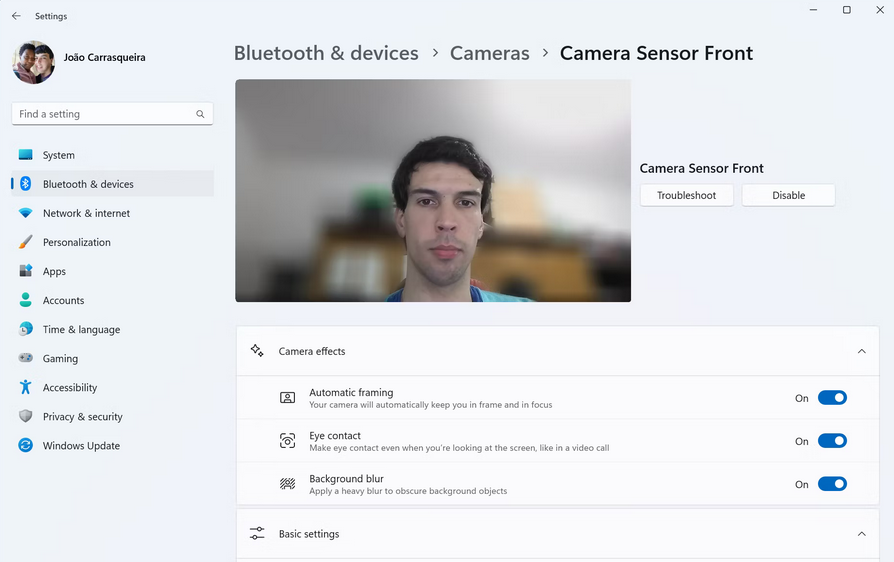Click the search magnifier icon
The image size is (894, 562).
point(200,114)
